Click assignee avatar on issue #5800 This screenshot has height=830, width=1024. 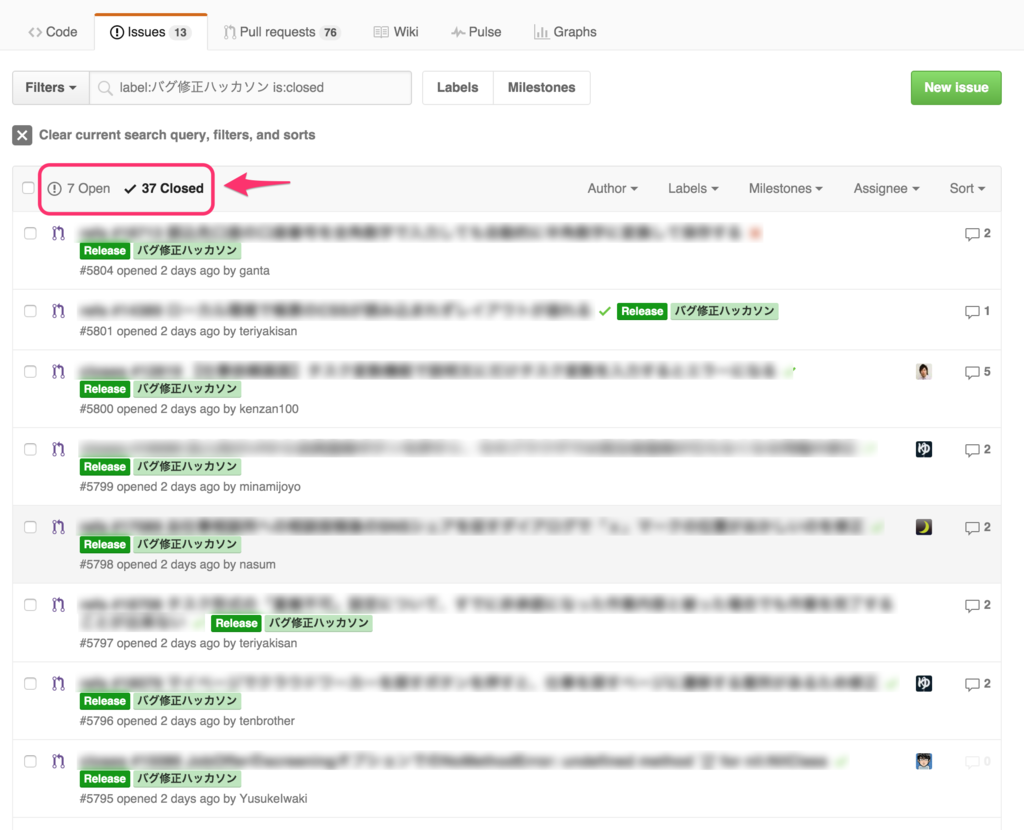point(923,372)
